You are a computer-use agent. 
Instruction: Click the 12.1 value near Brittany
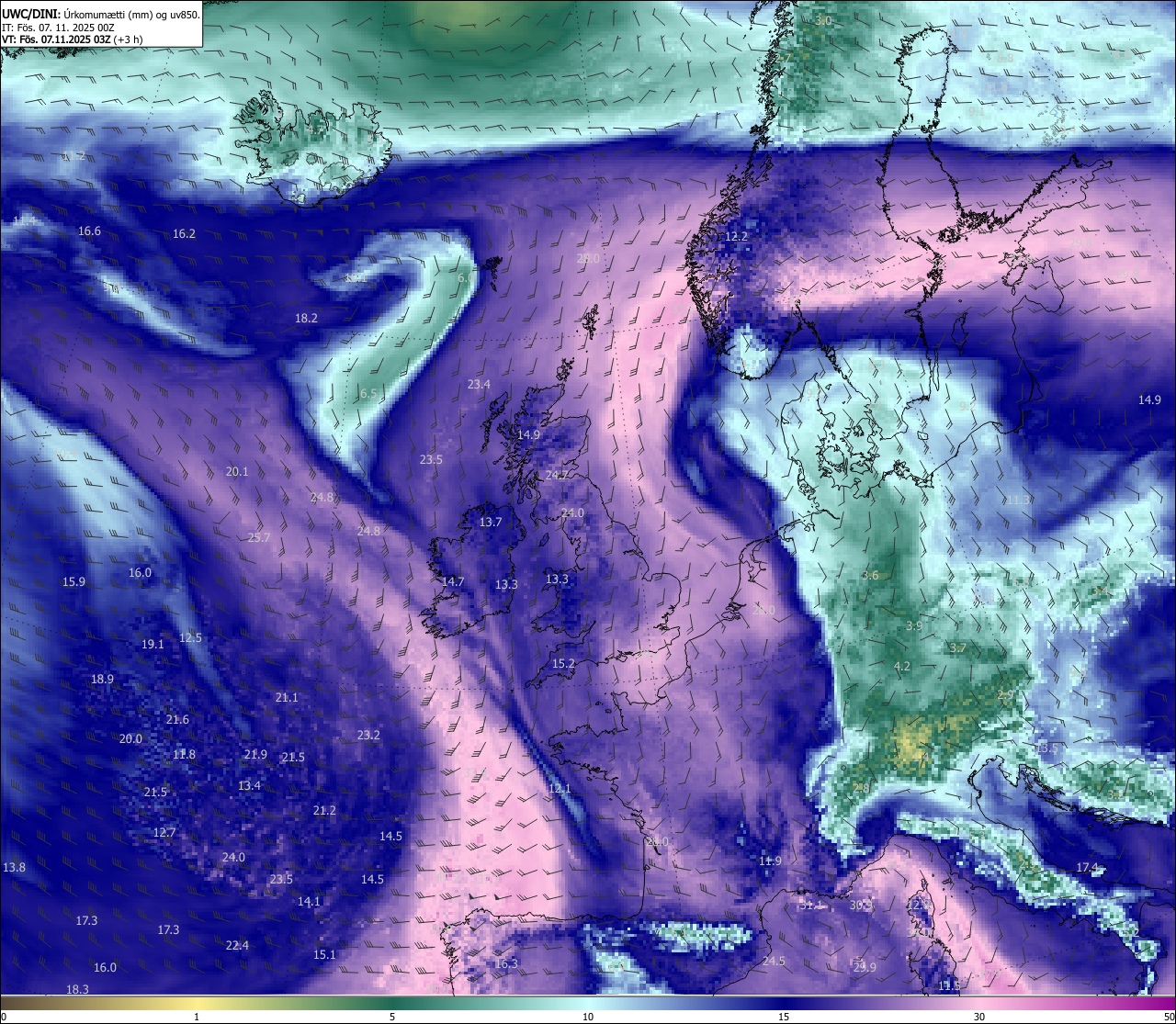pos(560,789)
